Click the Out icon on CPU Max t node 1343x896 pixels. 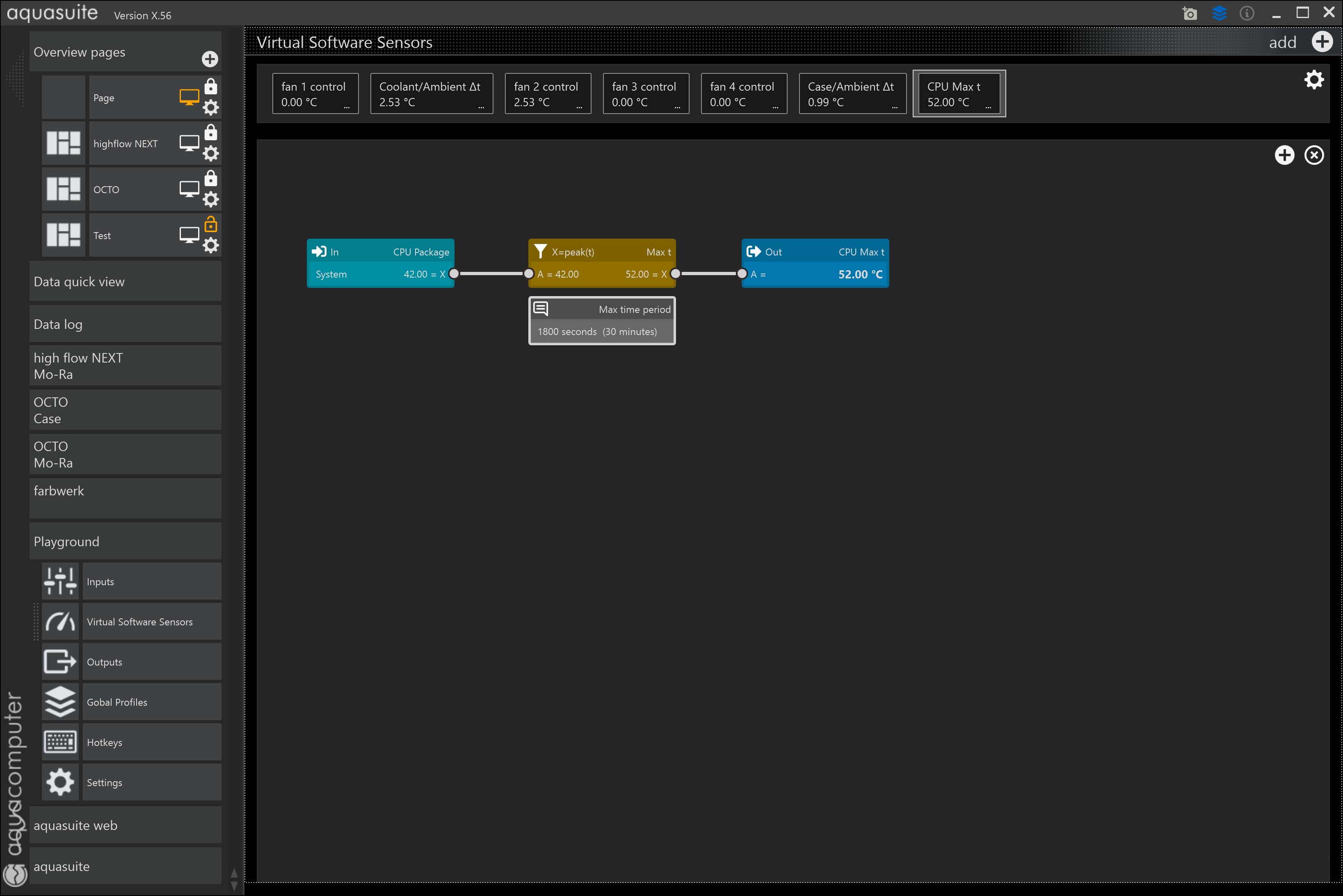point(754,251)
